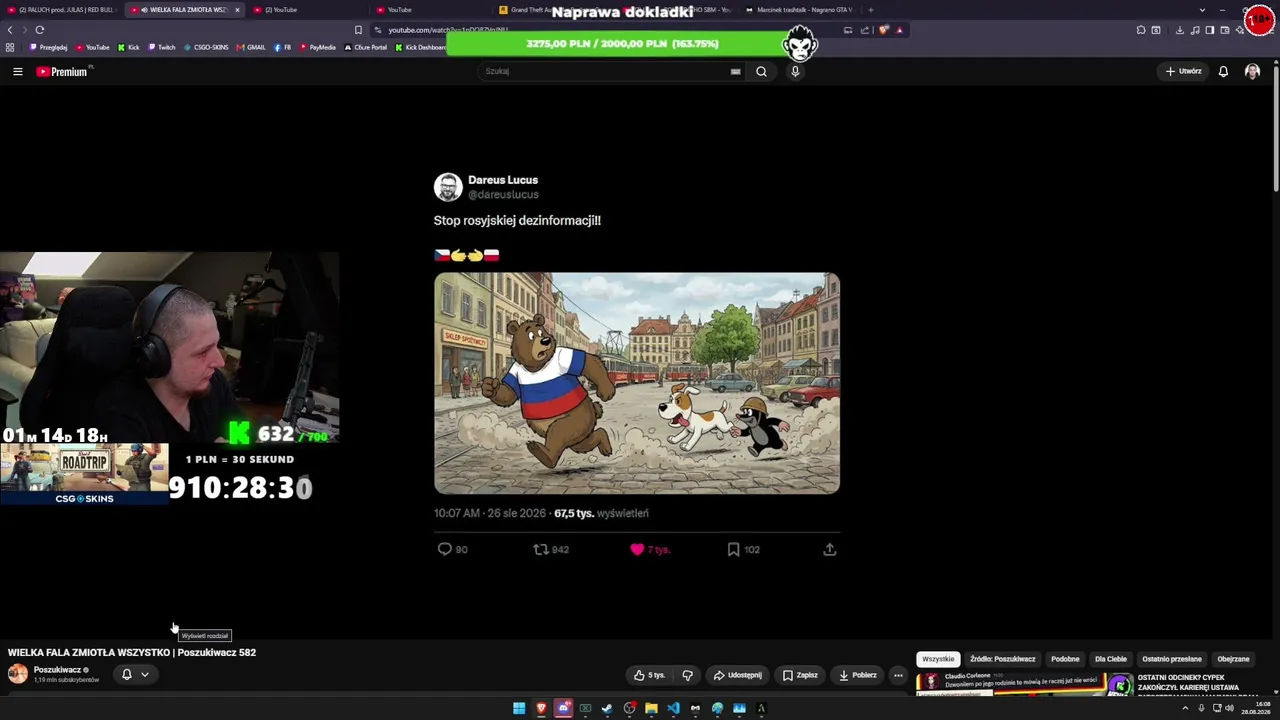This screenshot has width=1280, height=720.
Task: Switch to the PALUCH prod. JULAS tab
Action: point(61,10)
